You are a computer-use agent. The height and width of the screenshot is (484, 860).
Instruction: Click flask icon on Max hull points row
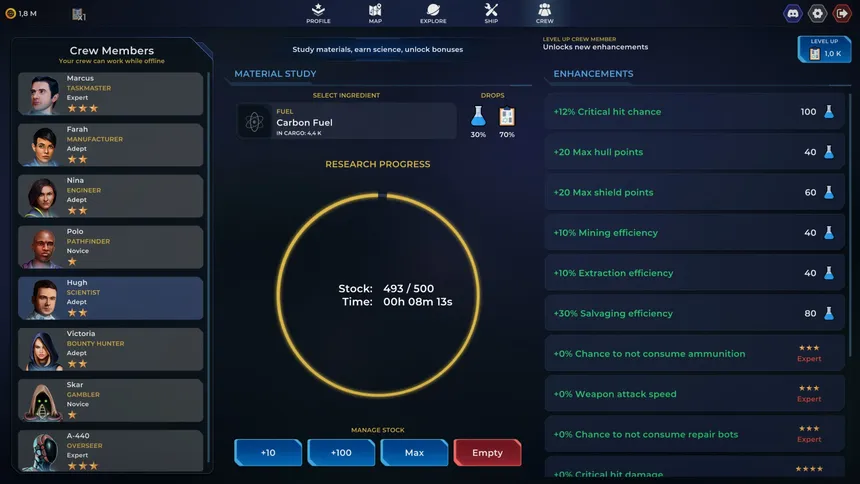point(829,152)
